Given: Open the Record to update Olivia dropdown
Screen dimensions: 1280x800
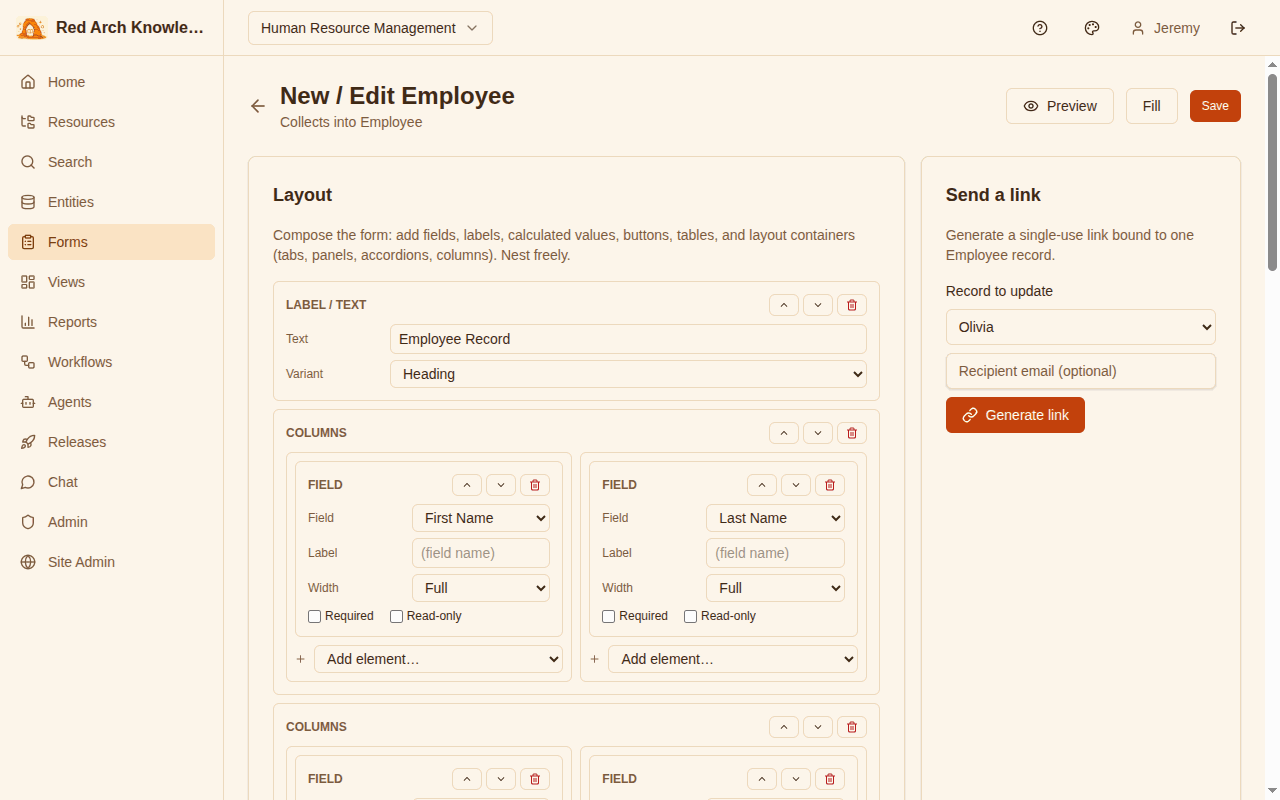Looking at the screenshot, I should click(1081, 327).
